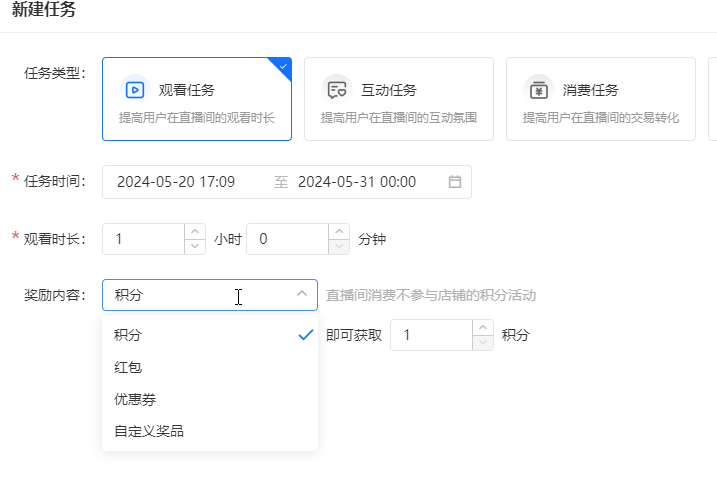Decrease minutes using the down arrow
The width and height of the screenshot is (717, 498).
tap(339, 246)
